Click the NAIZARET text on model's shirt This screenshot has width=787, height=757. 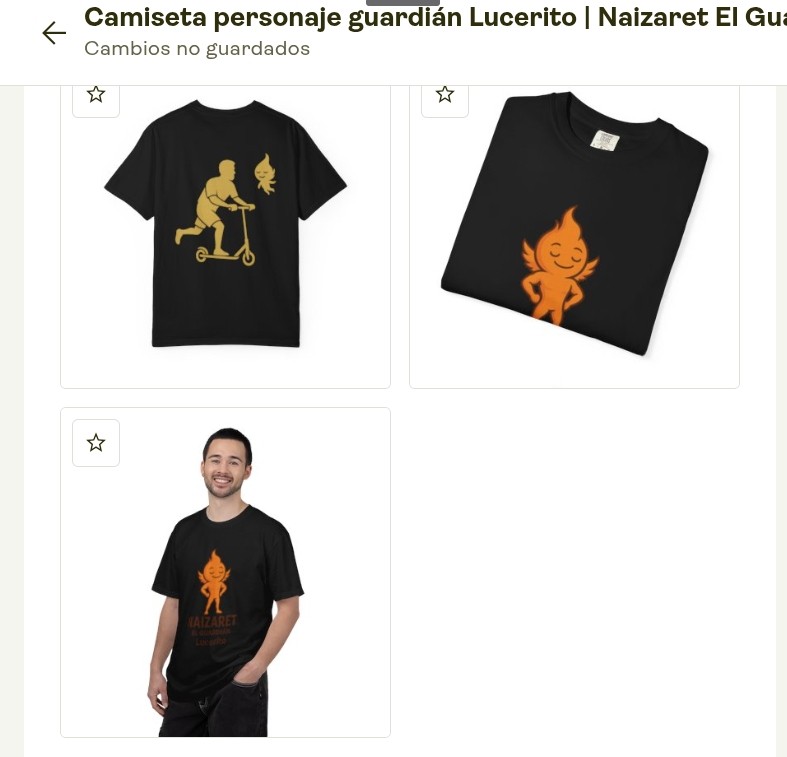point(212,621)
